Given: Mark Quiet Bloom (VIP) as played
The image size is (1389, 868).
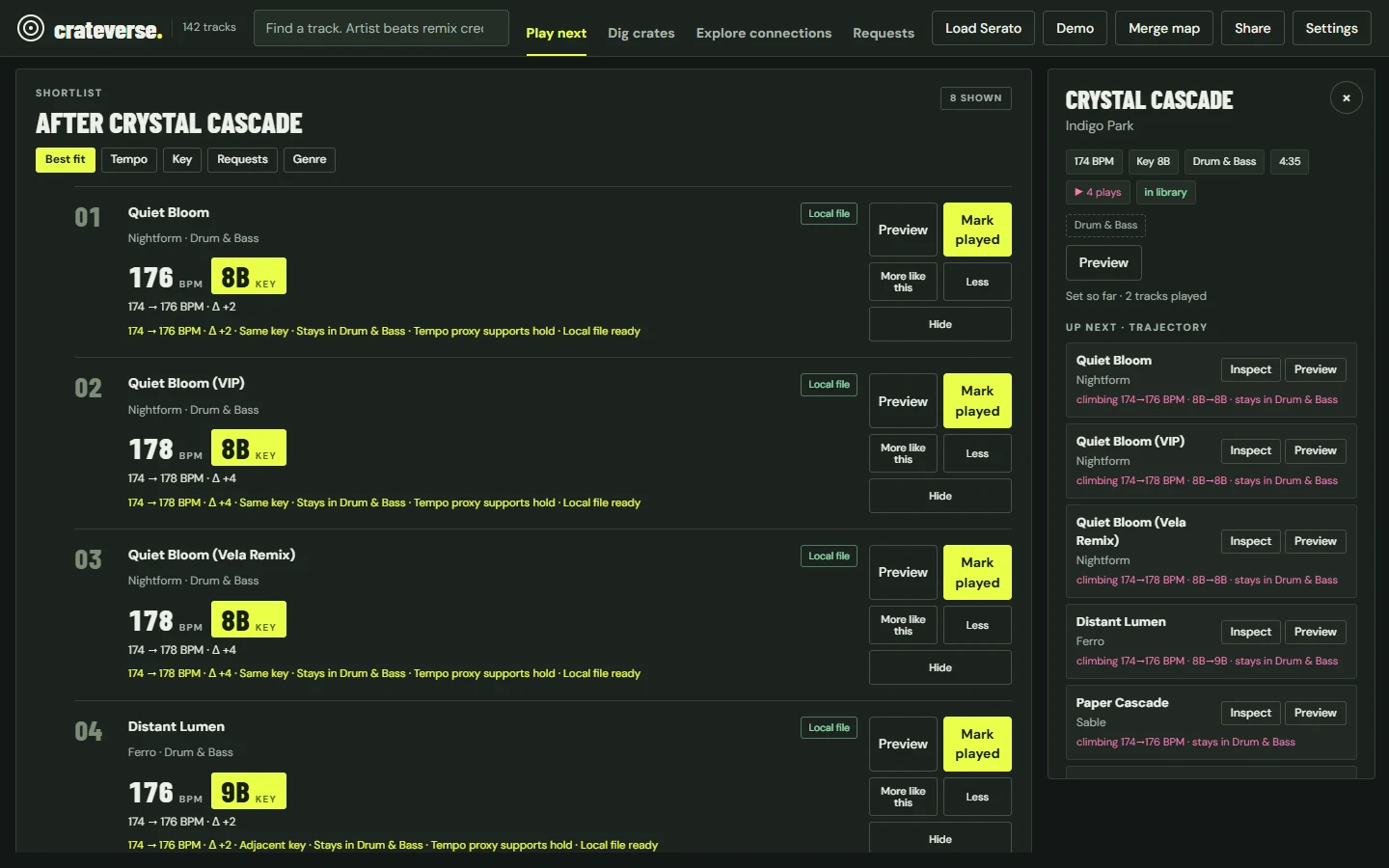Looking at the screenshot, I should click(977, 401).
